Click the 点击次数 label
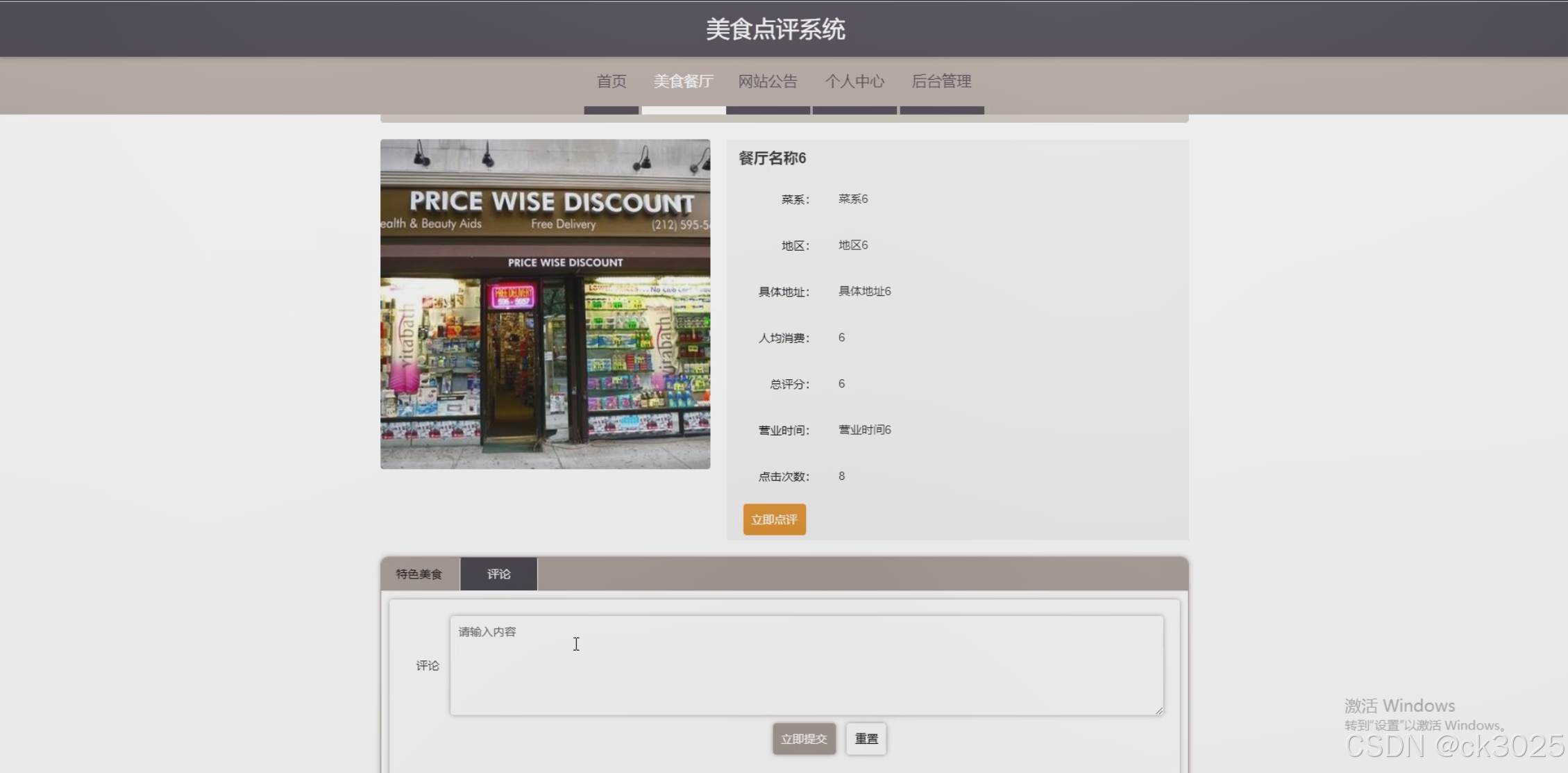Viewport: 1568px width, 773px height. 783,476
